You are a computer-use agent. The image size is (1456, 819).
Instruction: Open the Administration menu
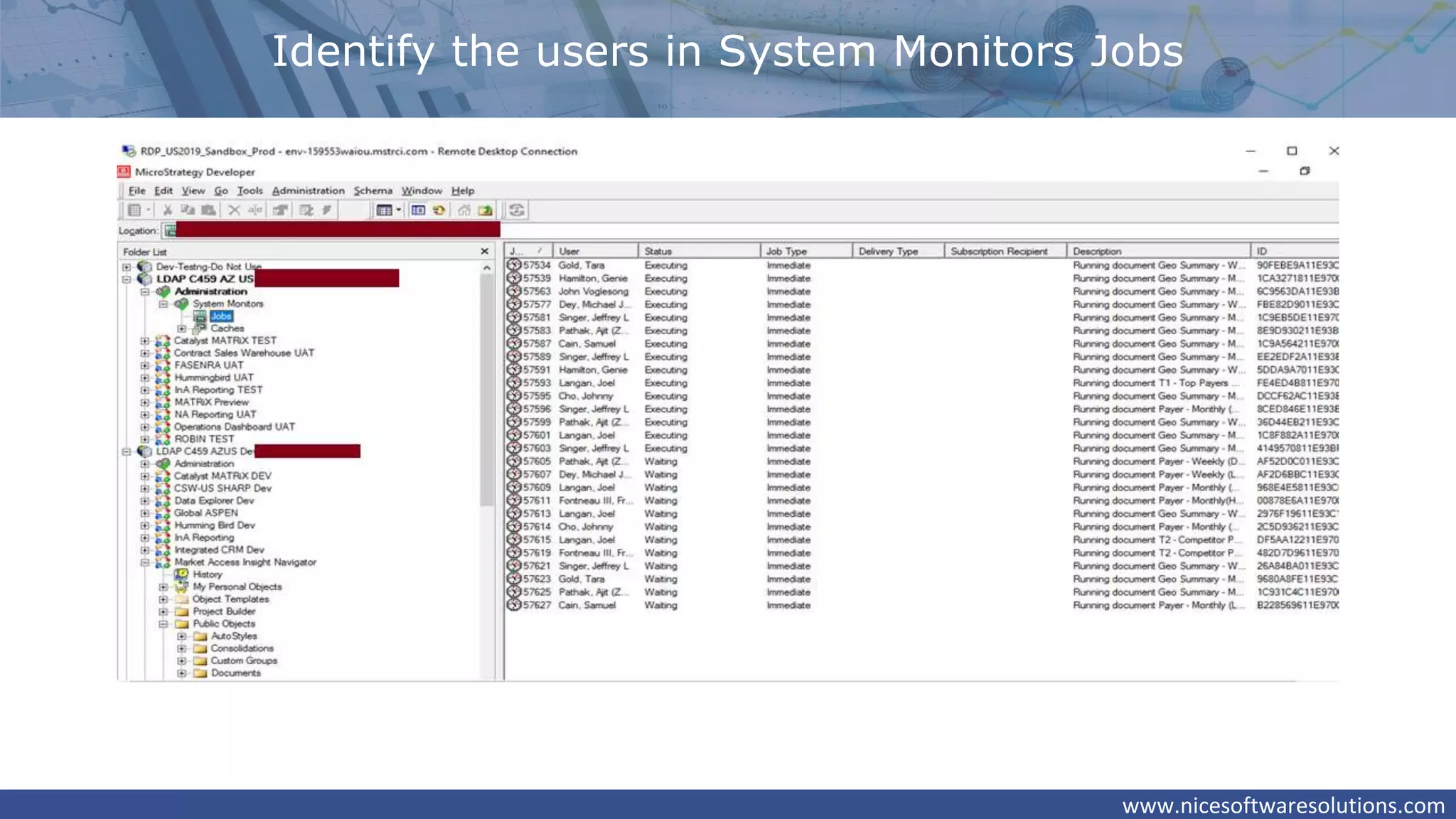[308, 191]
